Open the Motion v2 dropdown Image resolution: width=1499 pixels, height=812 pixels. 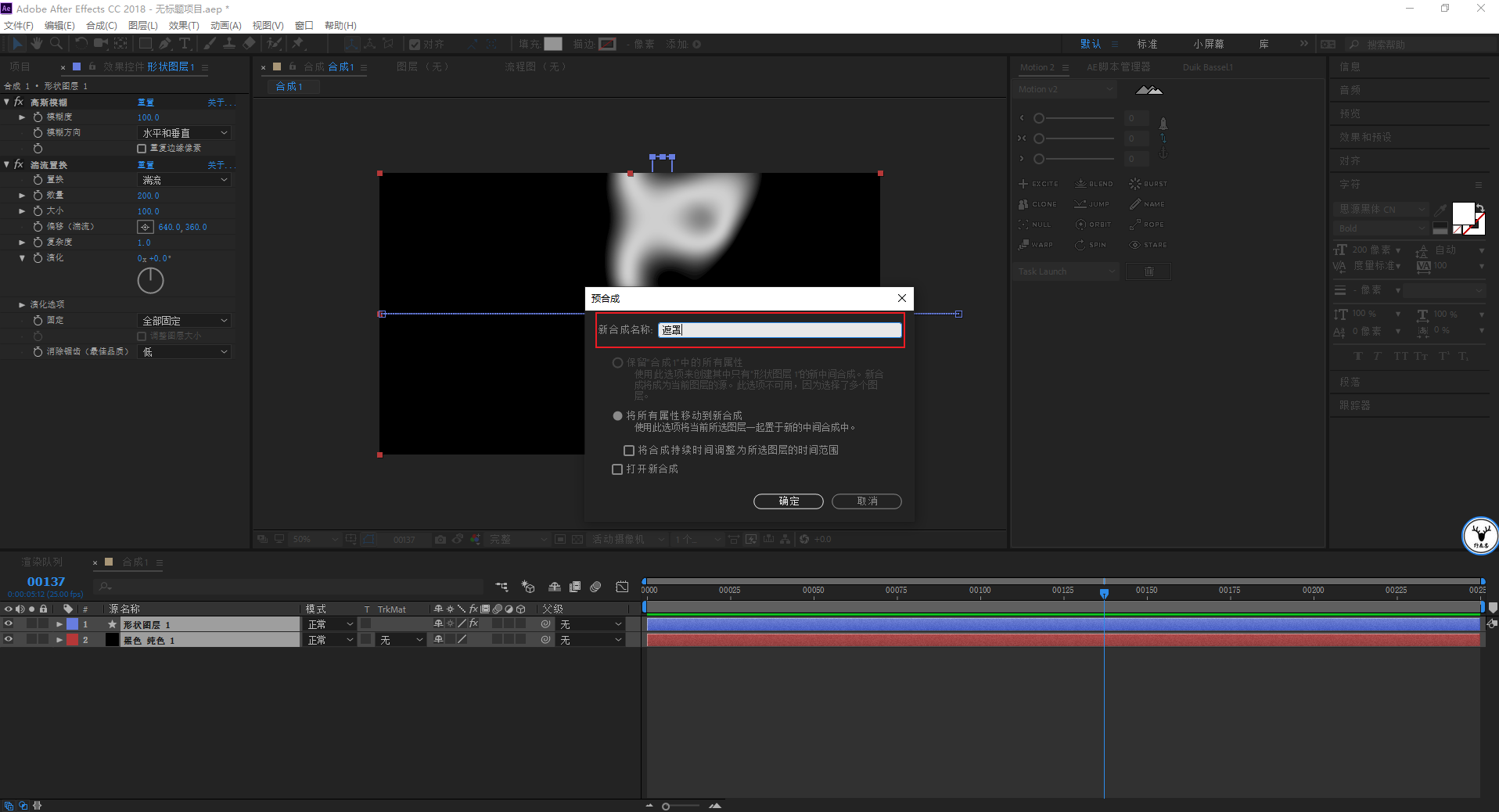coord(1066,89)
